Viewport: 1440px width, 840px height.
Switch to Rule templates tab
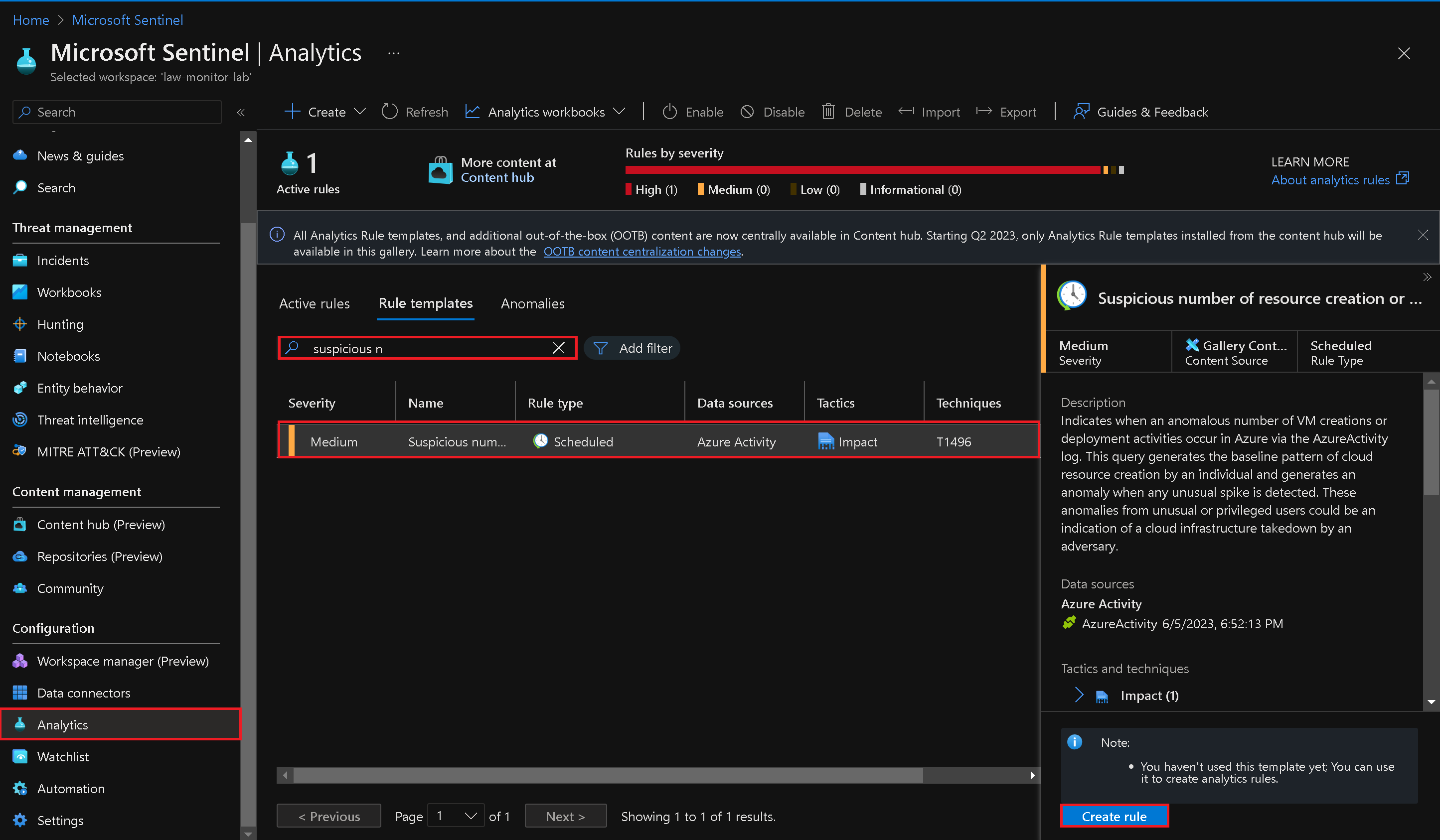[x=426, y=304]
